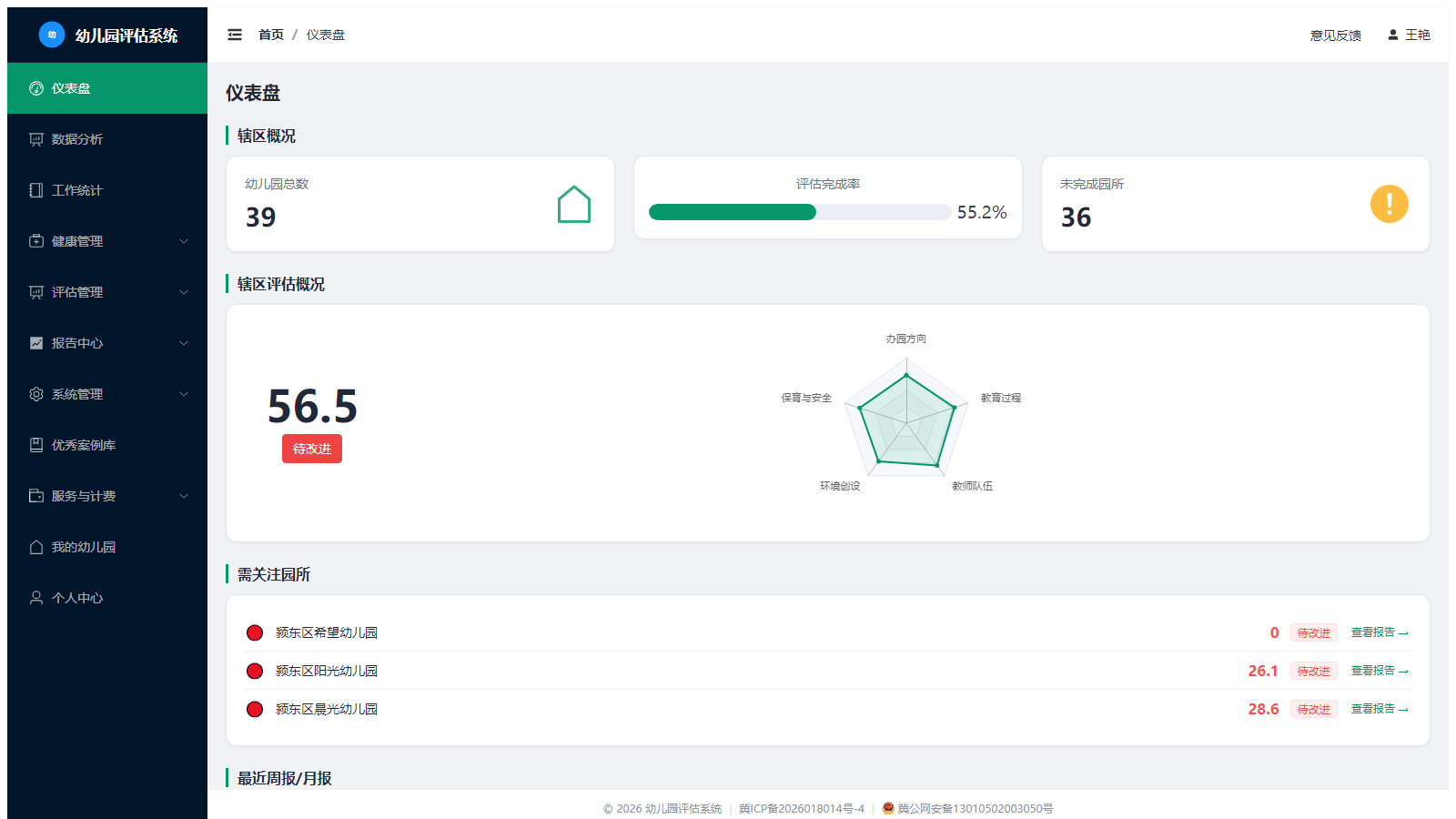The height and width of the screenshot is (819, 1456).
Task: Expand the 健康管理 submenu chevron
Action: pyautogui.click(x=184, y=241)
